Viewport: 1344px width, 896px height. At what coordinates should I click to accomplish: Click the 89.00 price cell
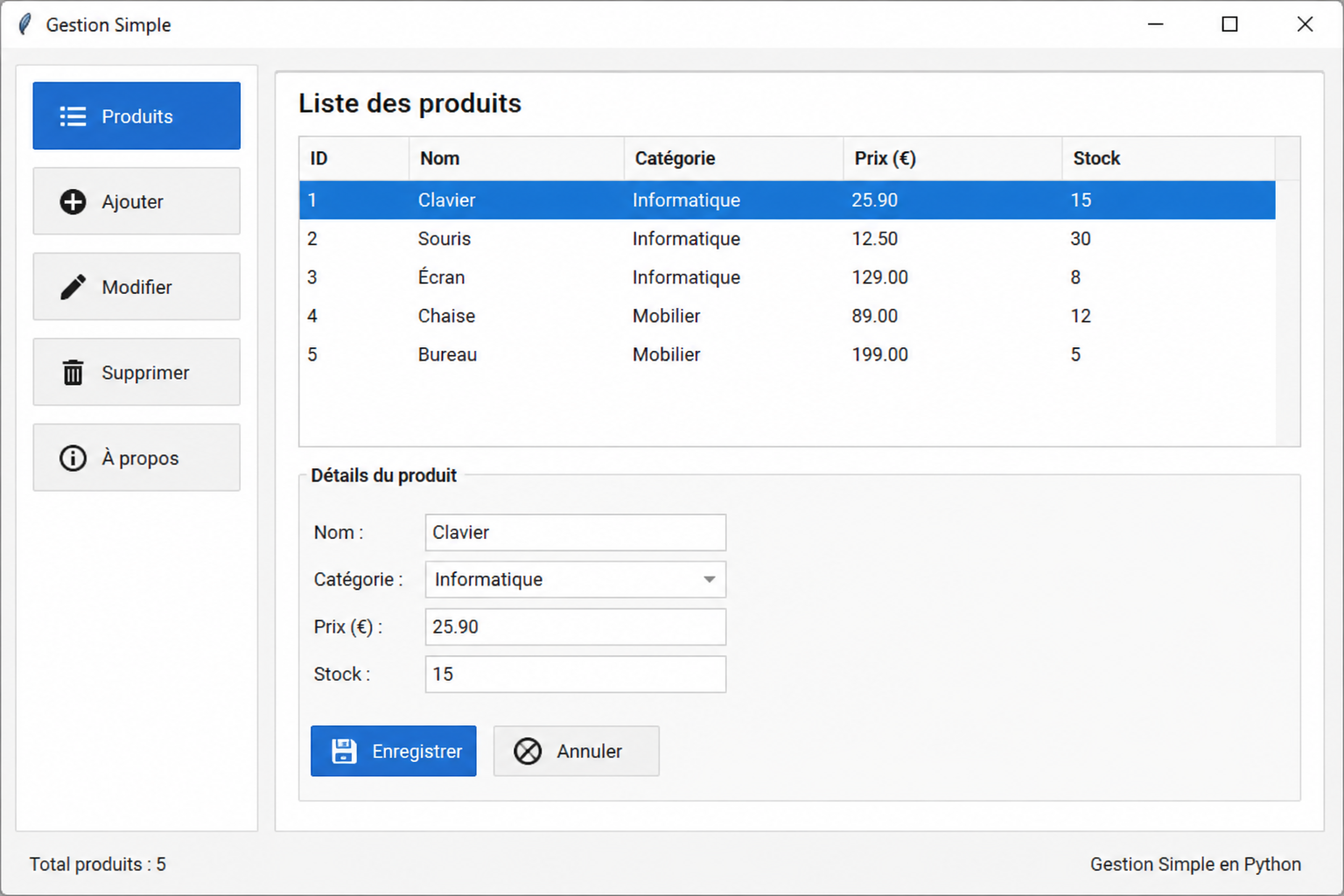874,316
